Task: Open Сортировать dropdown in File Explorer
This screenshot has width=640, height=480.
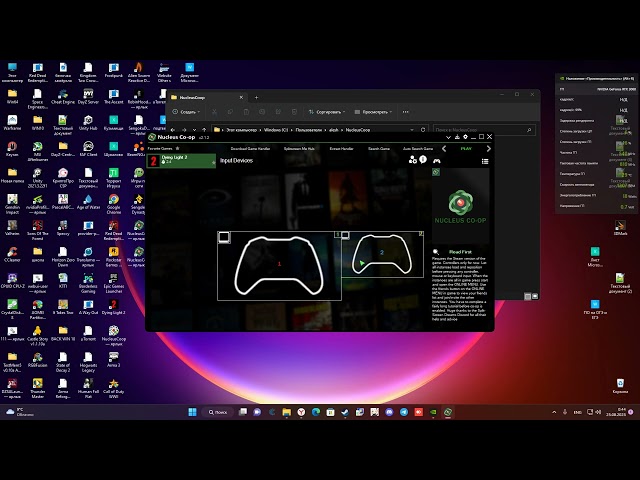Action: tap(327, 112)
